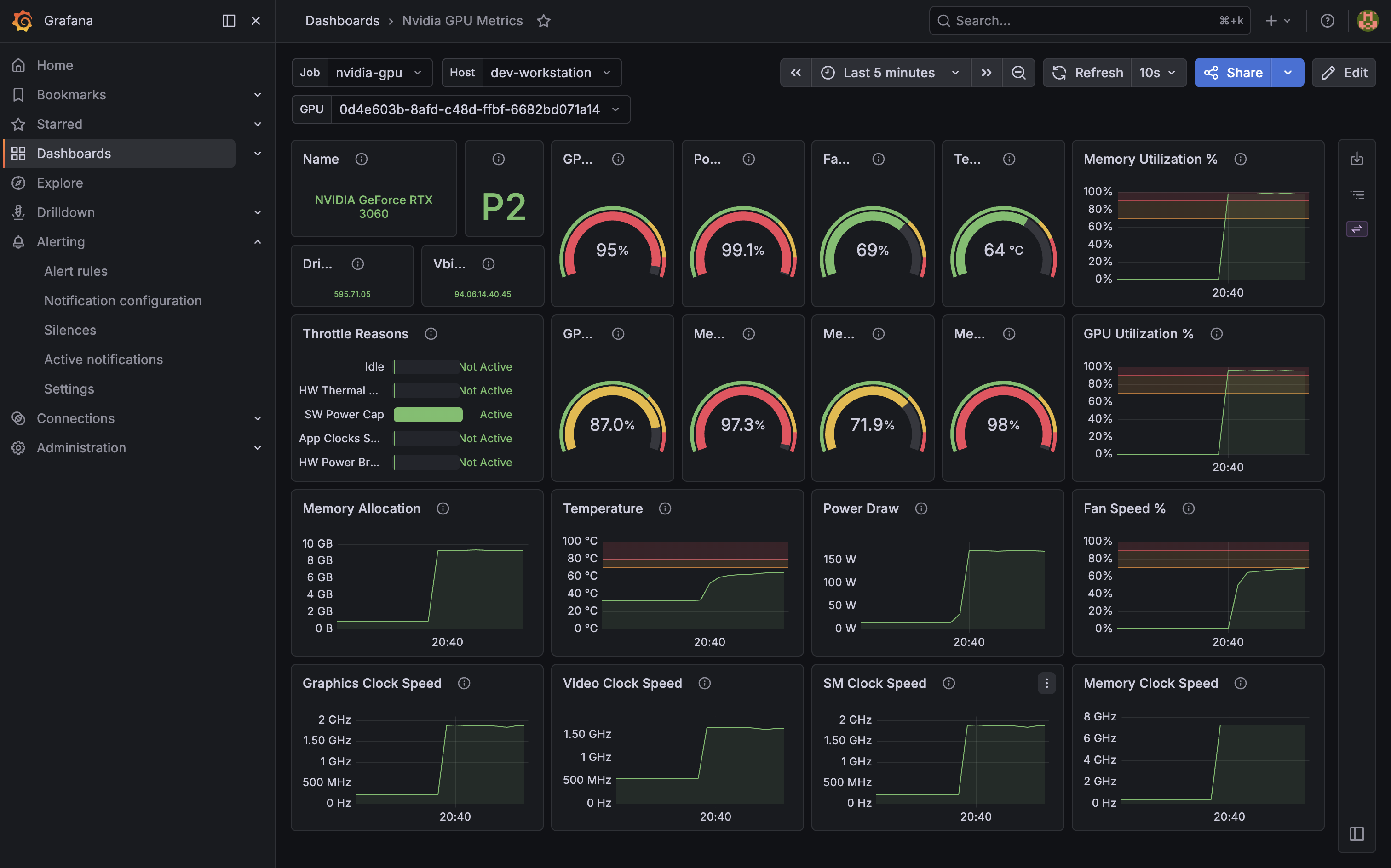Screen dimensions: 1391x868
Task: Open SM Clock Speed panel menu
Action: point(1046,683)
